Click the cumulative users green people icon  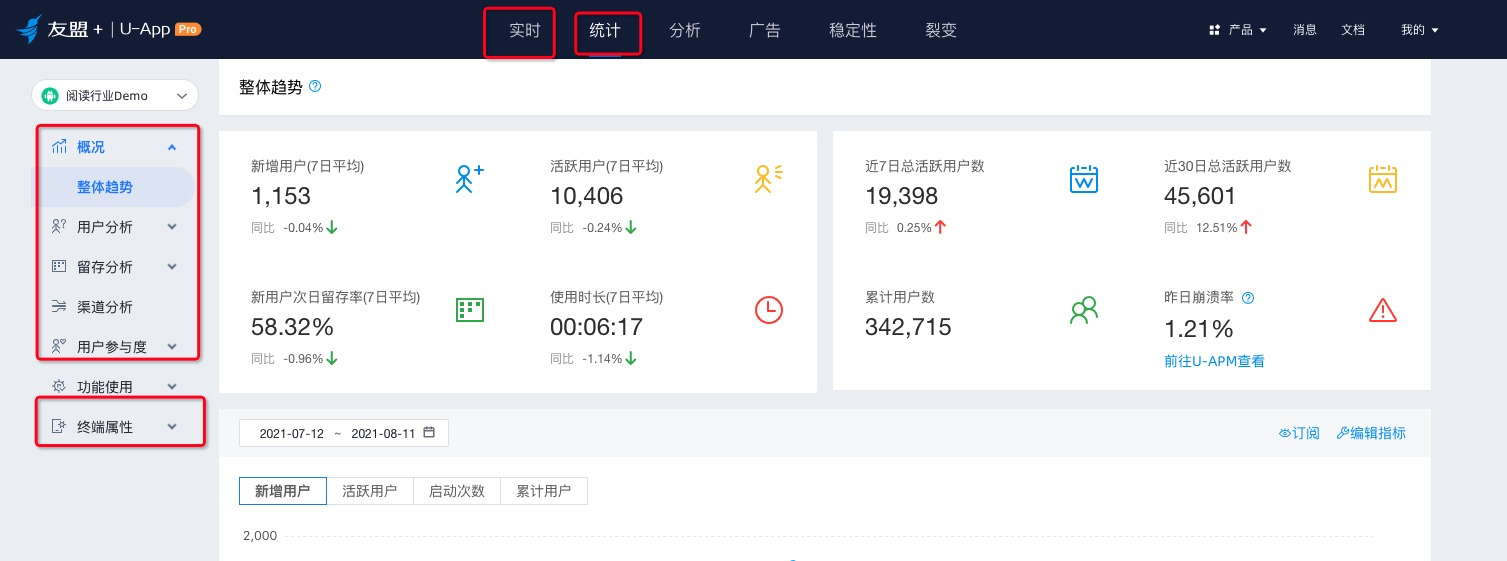(1084, 310)
